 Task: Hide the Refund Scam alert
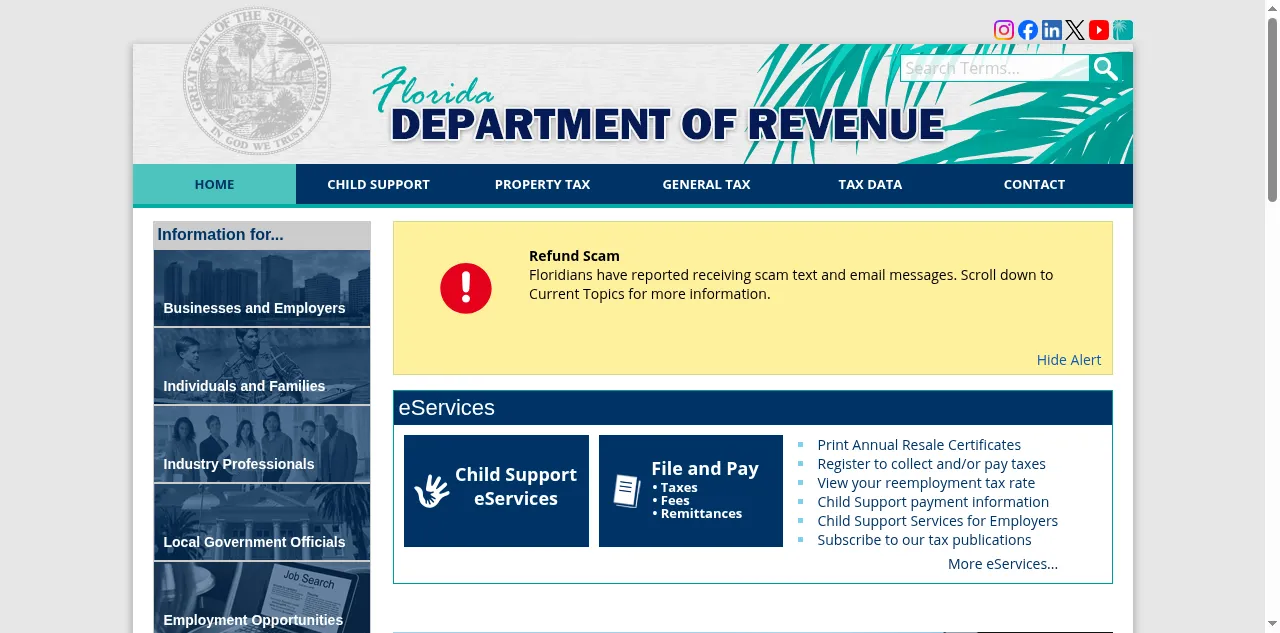pos(1069,360)
